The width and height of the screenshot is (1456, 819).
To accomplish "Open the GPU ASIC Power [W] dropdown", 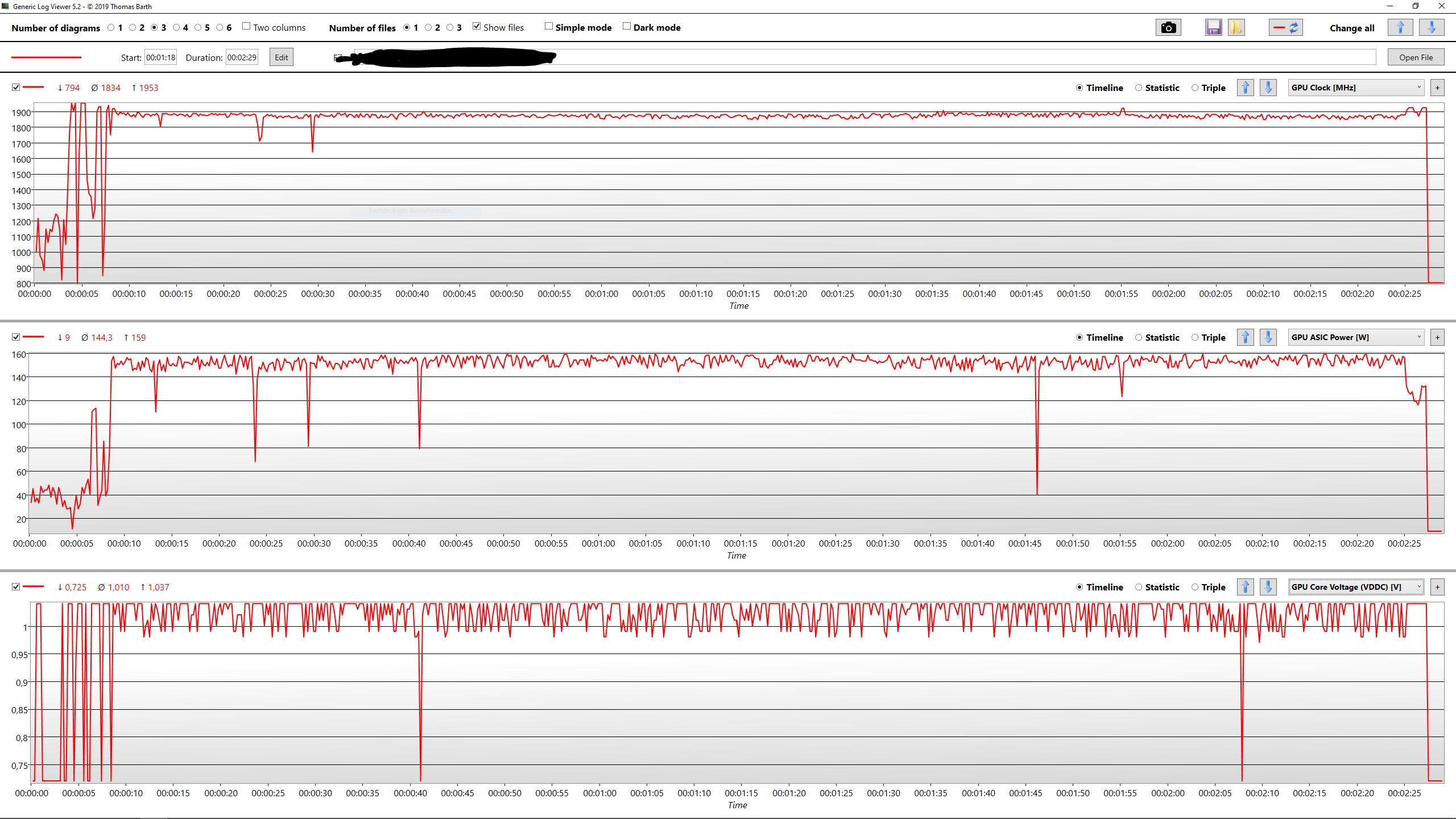I will [x=1355, y=337].
